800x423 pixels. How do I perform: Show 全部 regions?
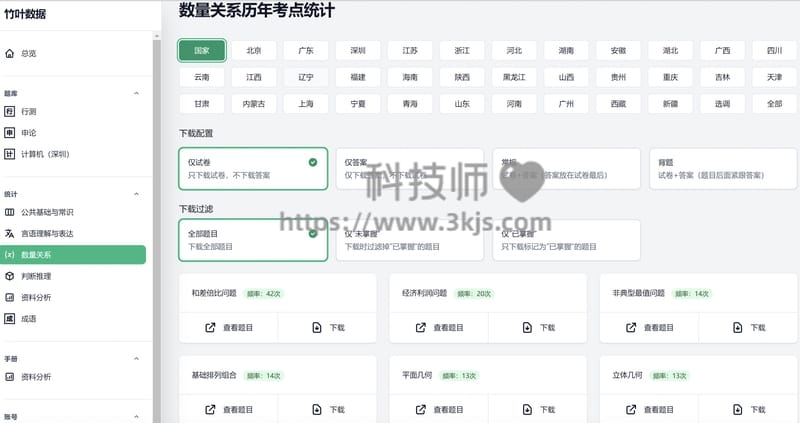point(774,104)
